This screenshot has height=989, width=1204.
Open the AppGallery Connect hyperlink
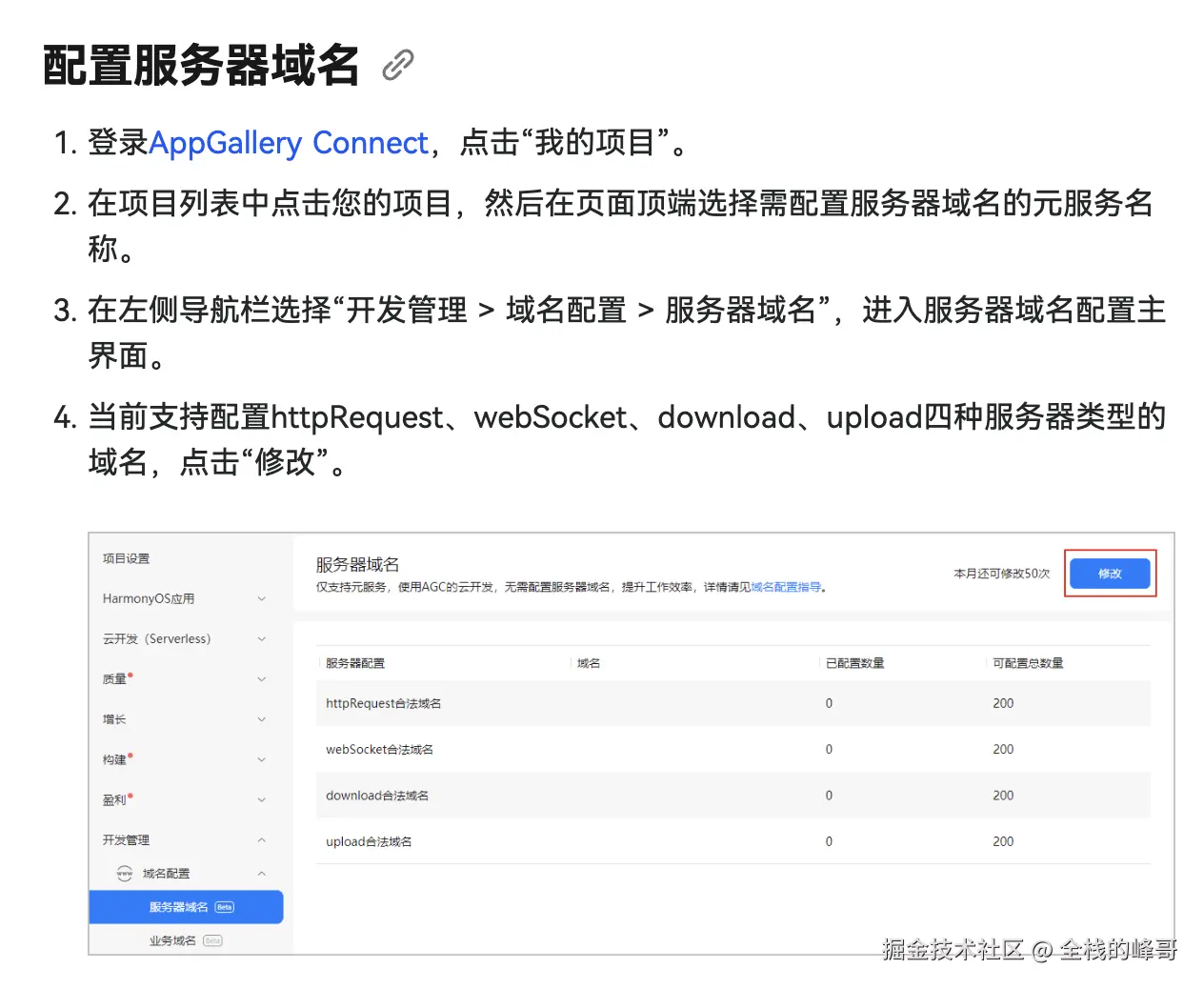tap(289, 143)
